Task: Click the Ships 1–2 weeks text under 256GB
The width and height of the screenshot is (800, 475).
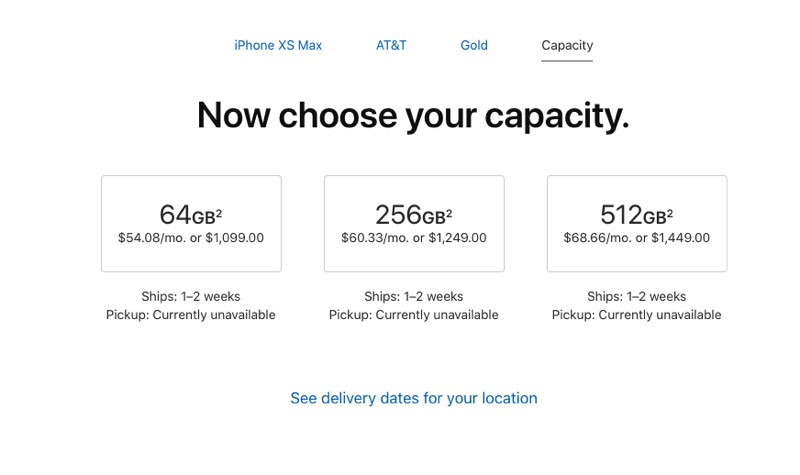Action: 414,296
